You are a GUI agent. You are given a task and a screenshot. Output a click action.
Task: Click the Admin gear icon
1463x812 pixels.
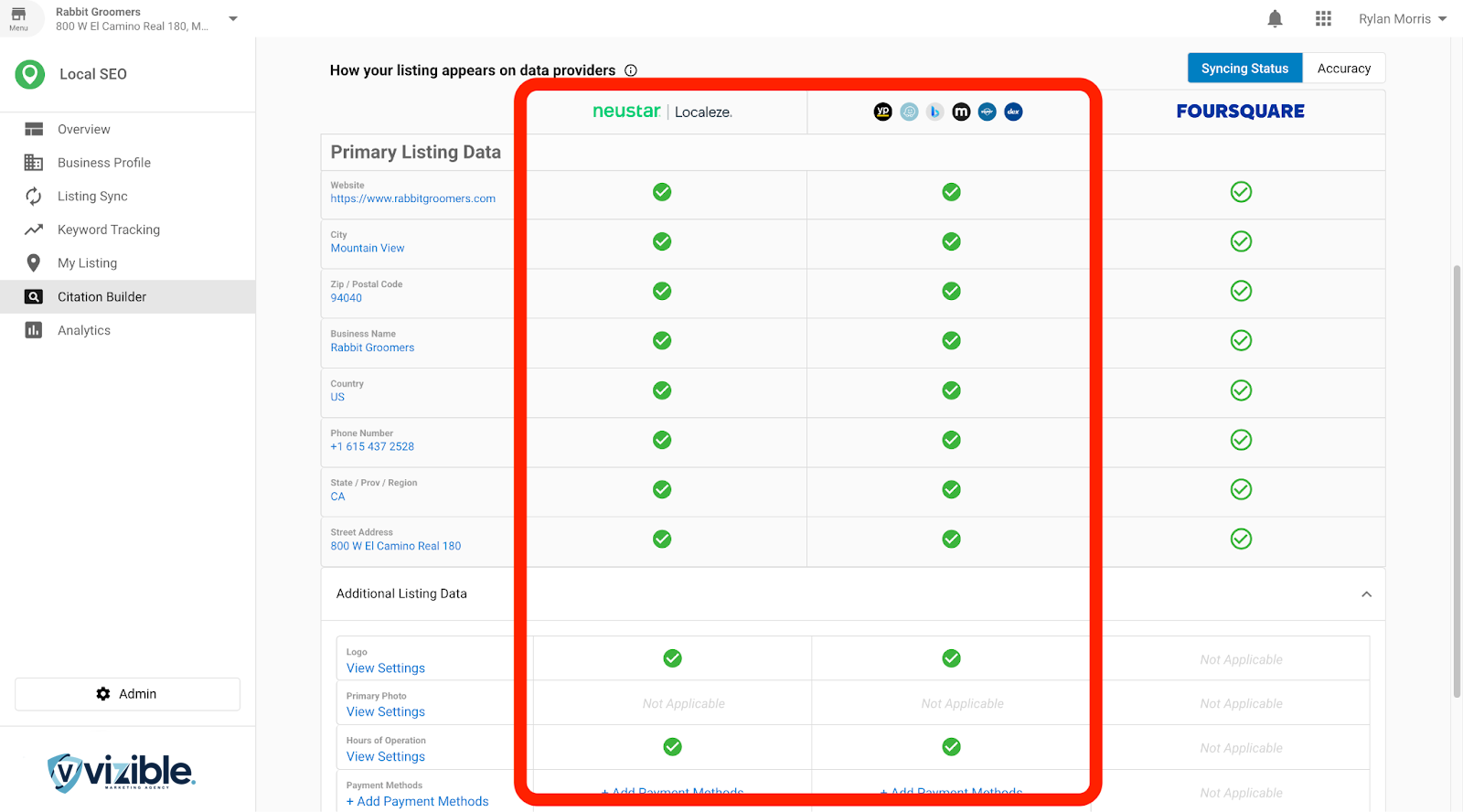(x=103, y=694)
